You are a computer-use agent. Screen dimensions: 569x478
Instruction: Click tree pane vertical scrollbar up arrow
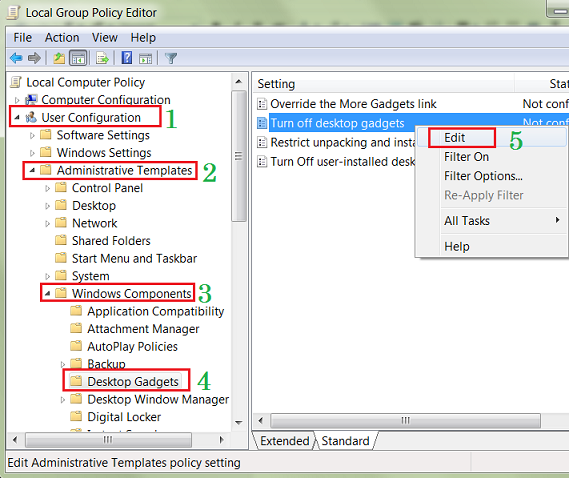pos(239,82)
